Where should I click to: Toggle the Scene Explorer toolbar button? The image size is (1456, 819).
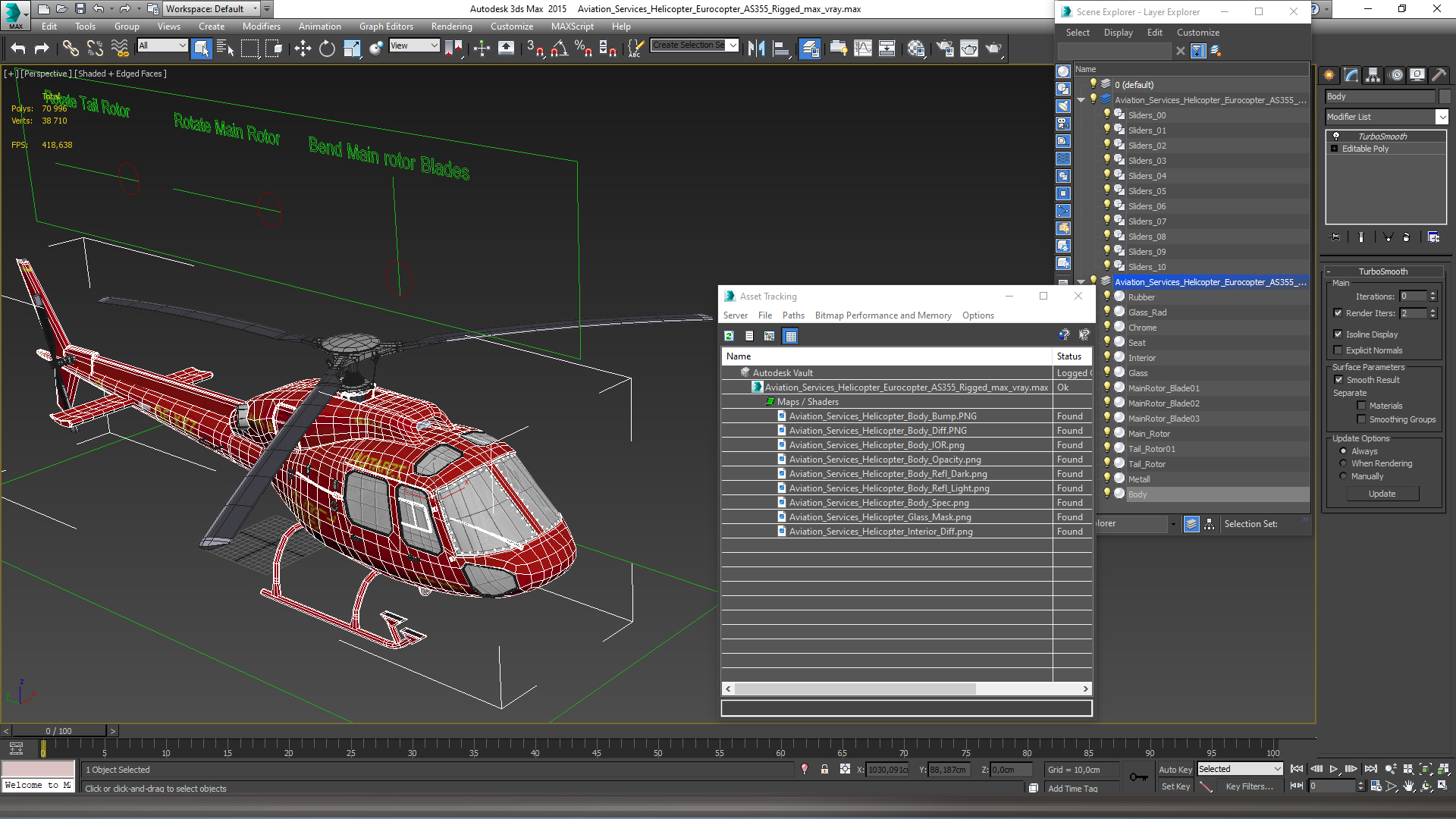pyautogui.click(x=810, y=49)
